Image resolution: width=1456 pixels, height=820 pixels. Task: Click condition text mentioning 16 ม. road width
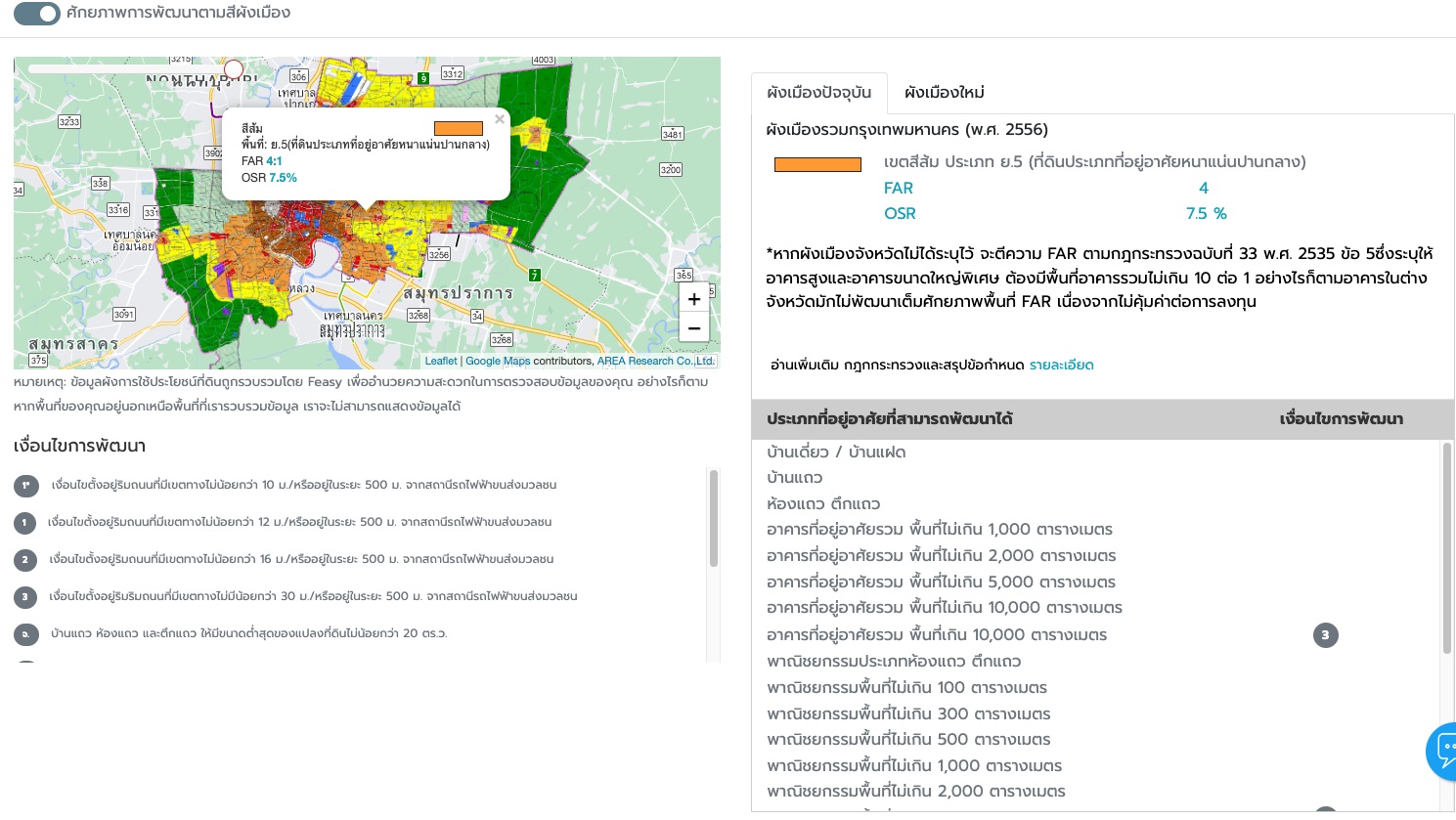coord(301,559)
